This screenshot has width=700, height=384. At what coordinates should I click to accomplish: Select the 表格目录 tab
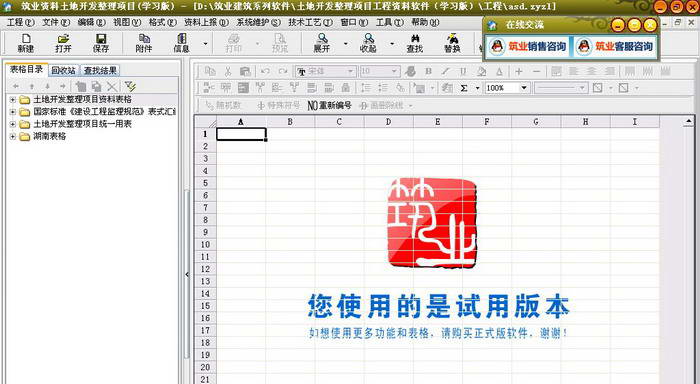point(26,69)
